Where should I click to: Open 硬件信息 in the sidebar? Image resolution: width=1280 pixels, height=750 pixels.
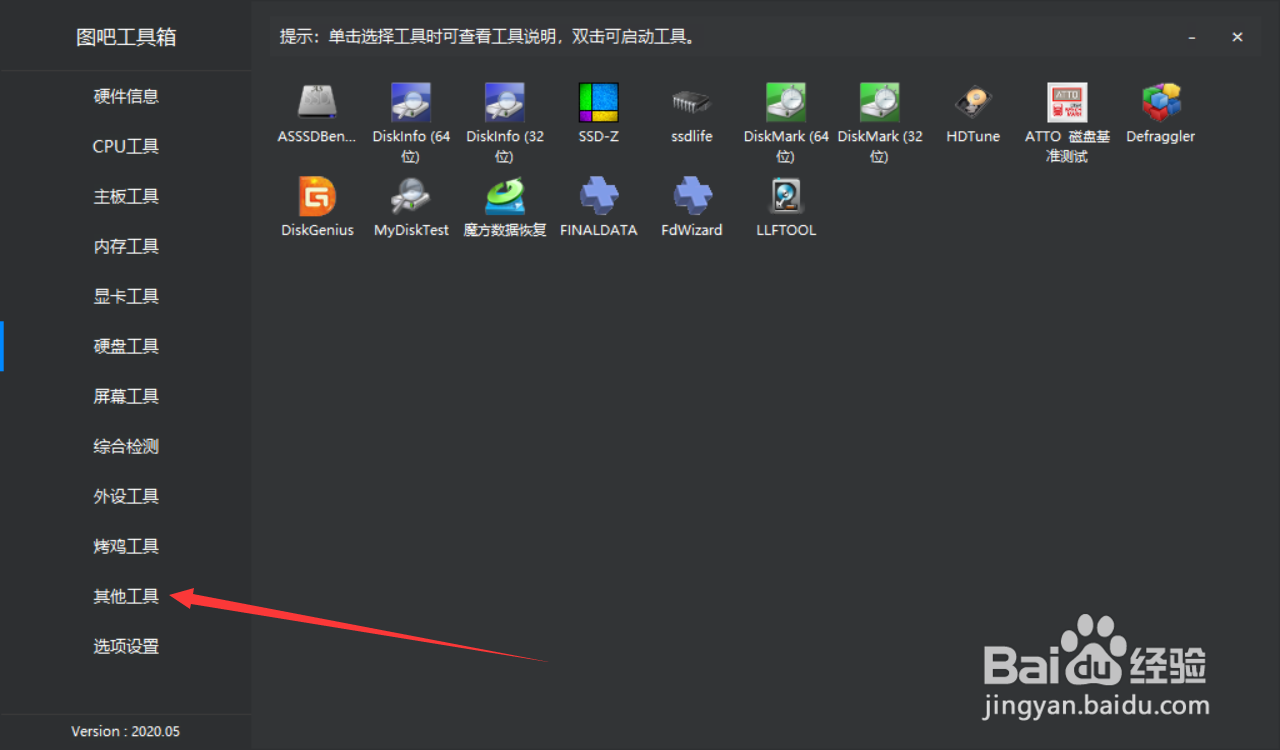pyautogui.click(x=126, y=96)
